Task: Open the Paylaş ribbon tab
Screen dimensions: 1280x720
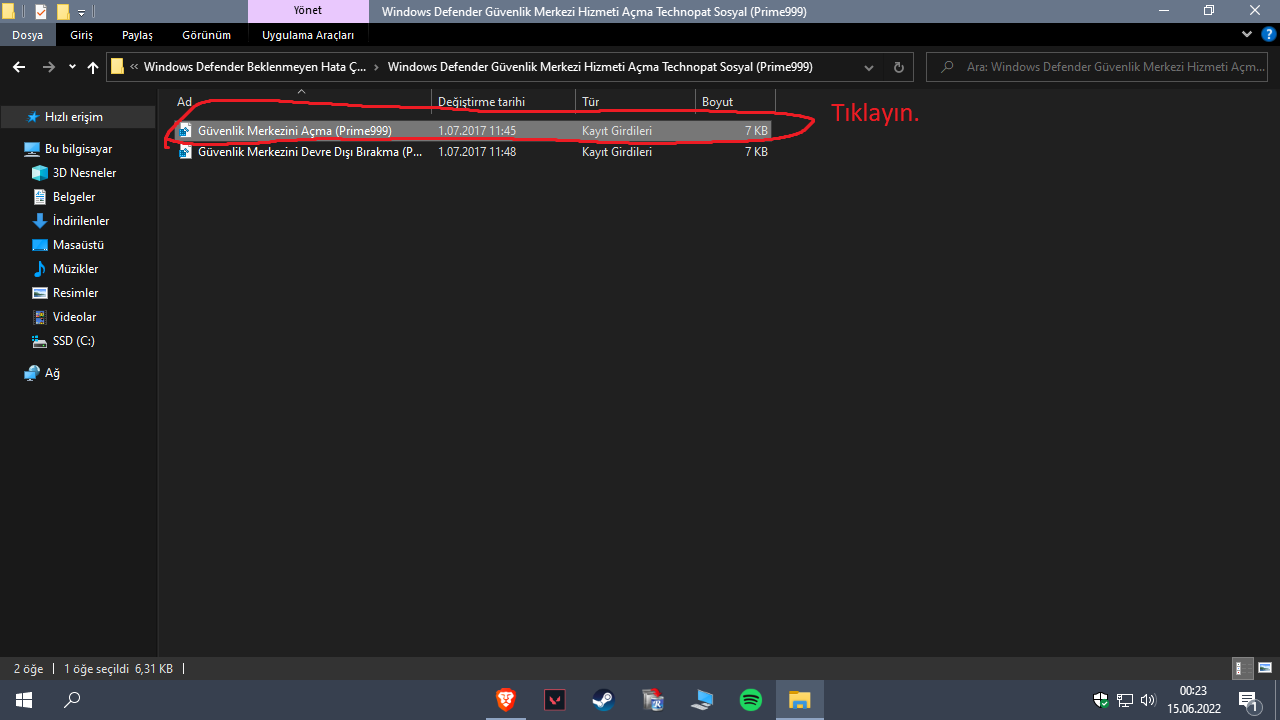Action: click(137, 35)
